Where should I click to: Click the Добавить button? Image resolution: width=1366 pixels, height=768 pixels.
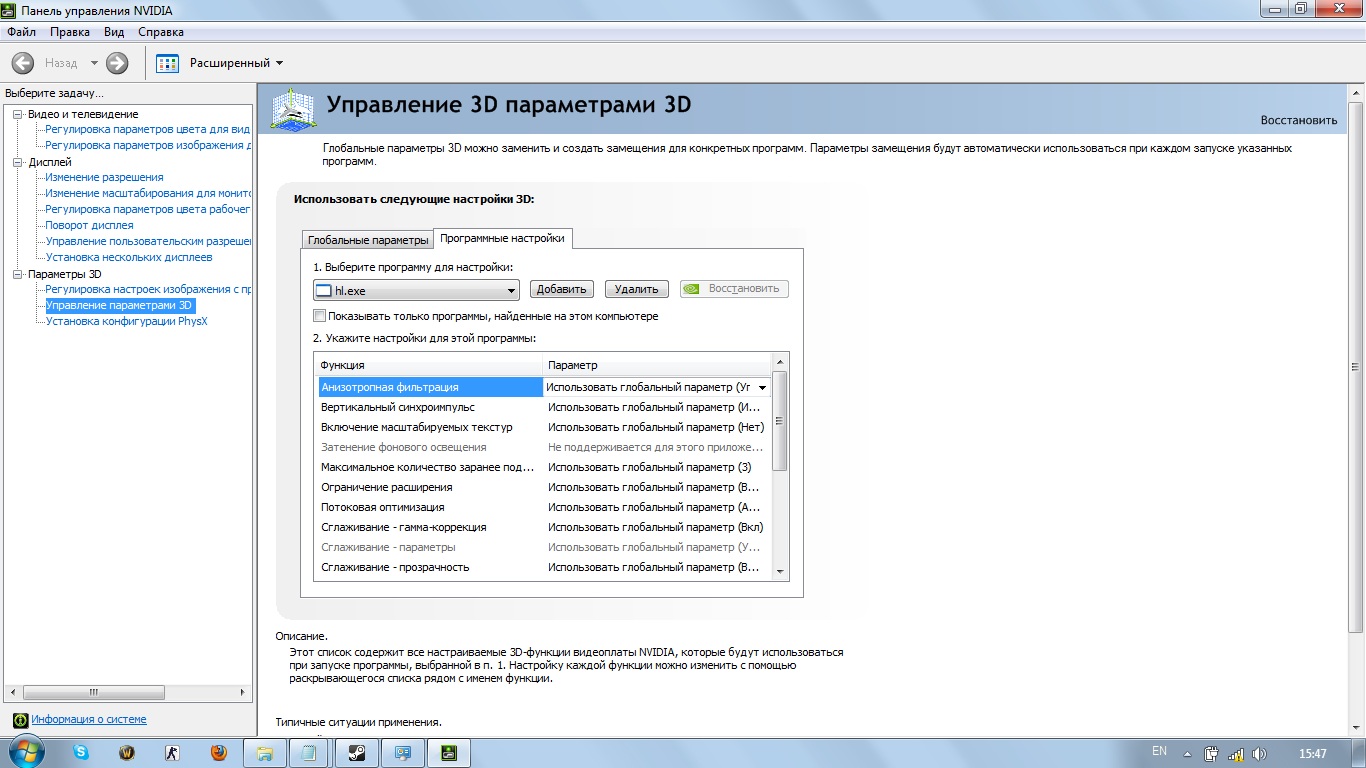tap(561, 289)
